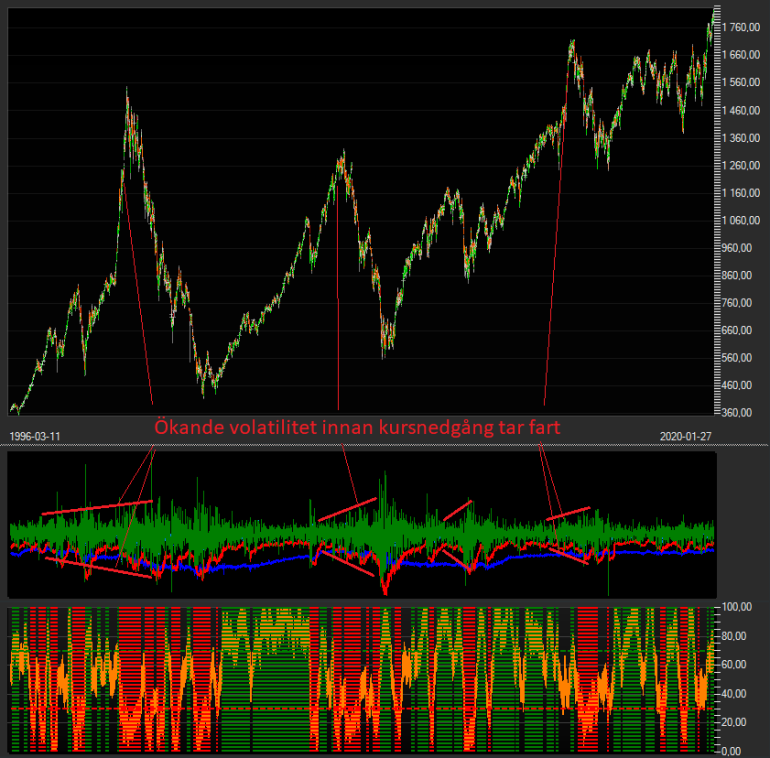770x758 pixels.
Task: Click the 960,00 price axis label
Action: (737, 247)
